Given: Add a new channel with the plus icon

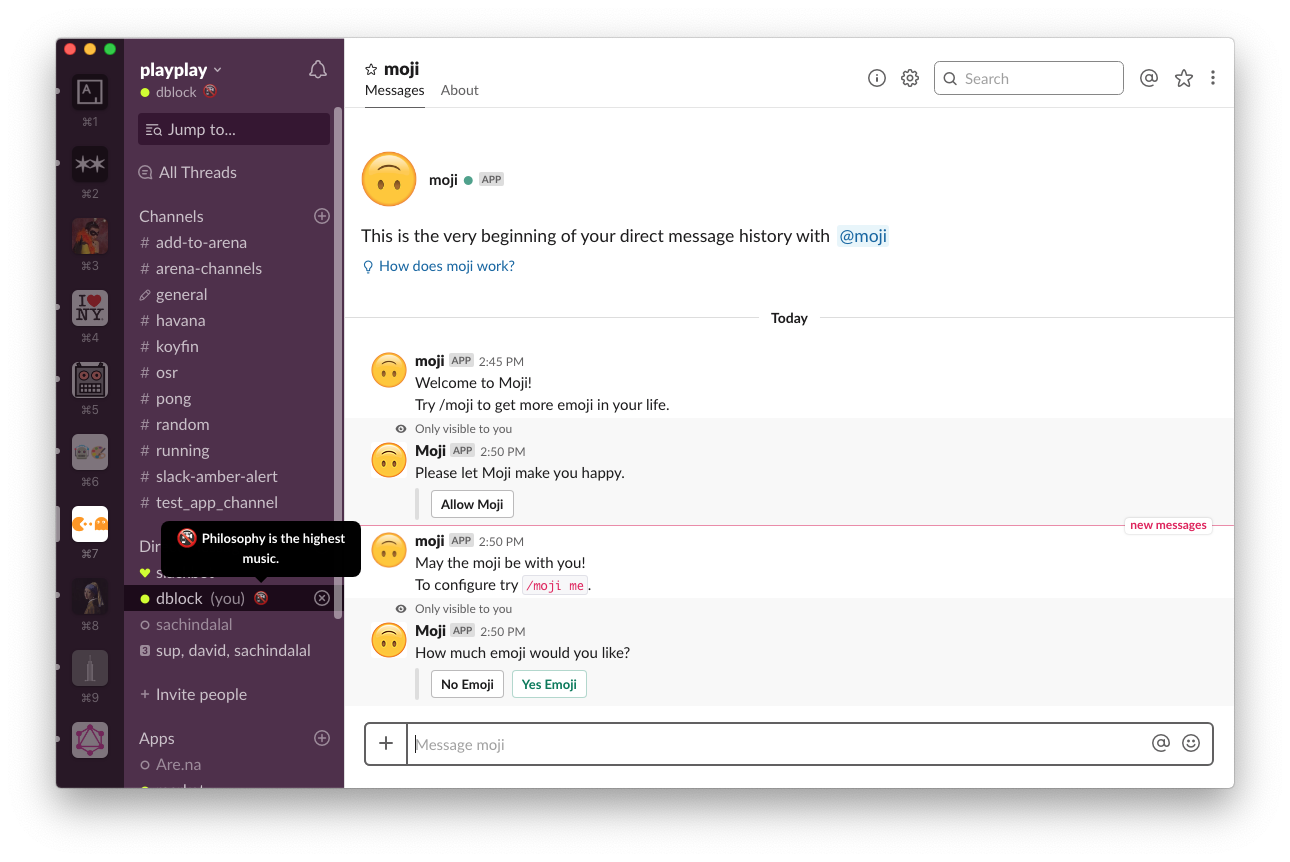Looking at the screenshot, I should coord(322,216).
